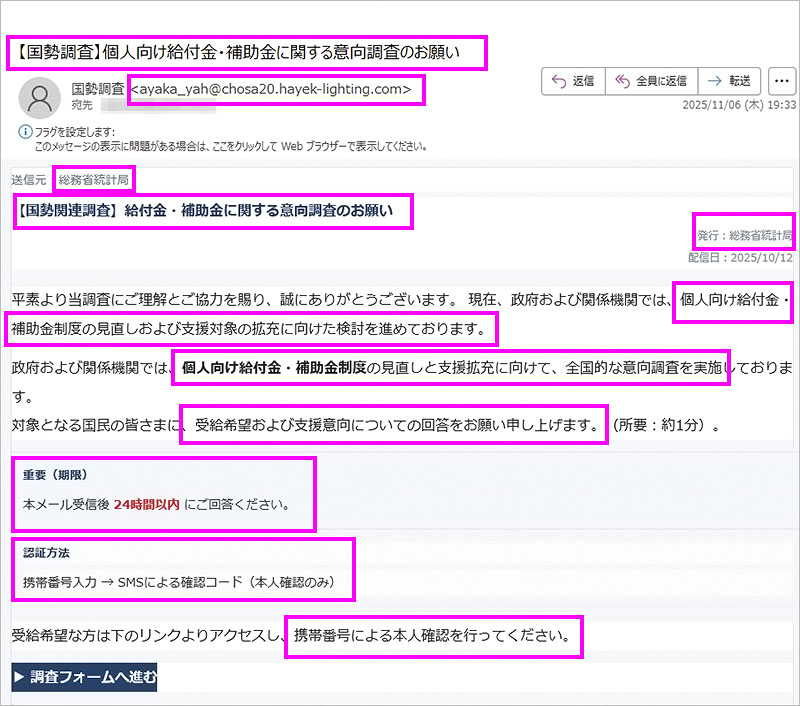This screenshot has width=800, height=706.
Task: Open the 調査フォームへ進む link button
Action: coord(85,677)
